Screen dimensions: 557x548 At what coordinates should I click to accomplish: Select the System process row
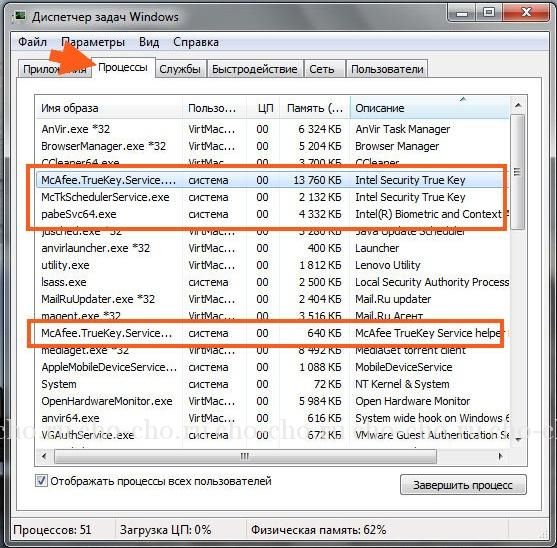coord(272,384)
